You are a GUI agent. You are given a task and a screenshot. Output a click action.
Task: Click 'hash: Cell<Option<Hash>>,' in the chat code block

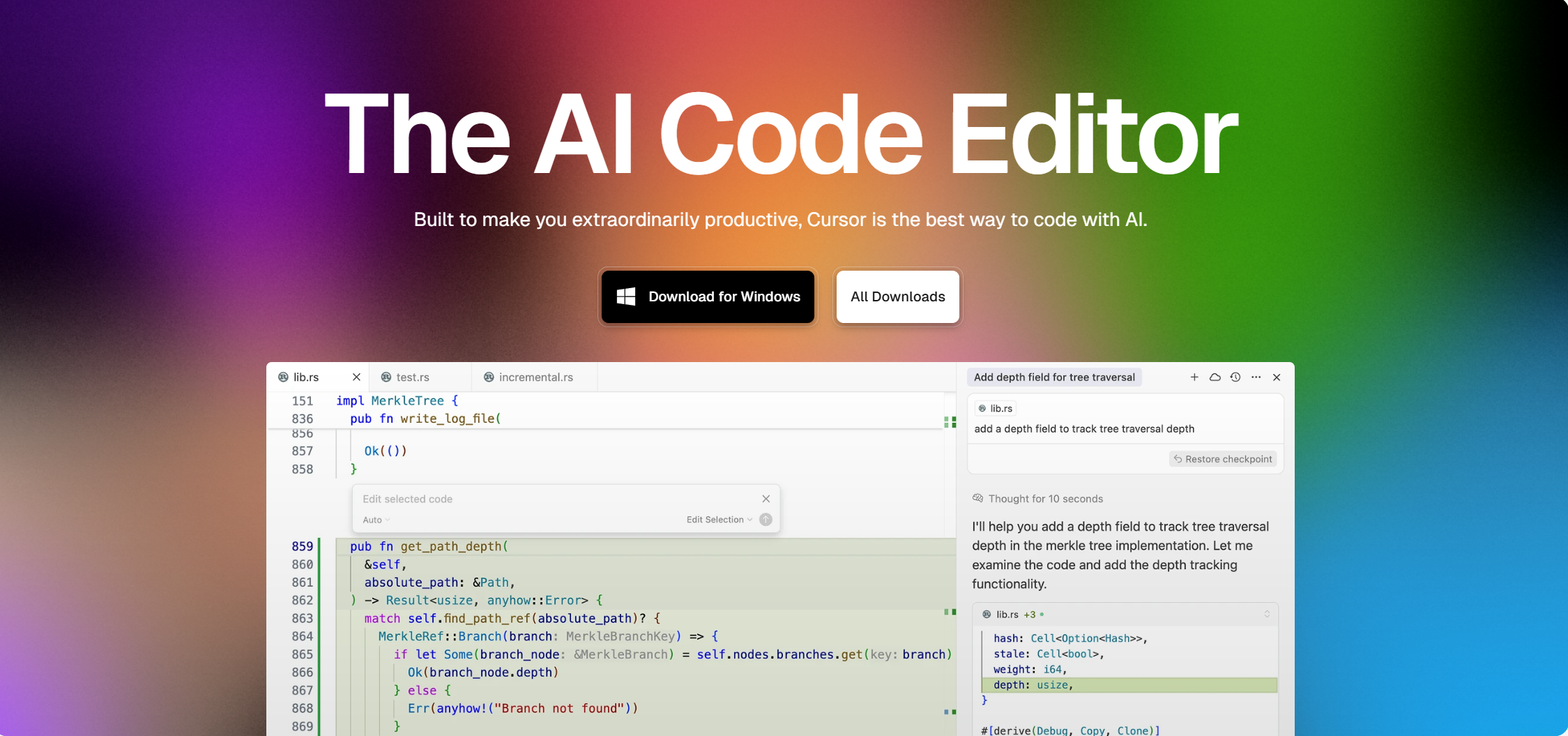(1070, 638)
